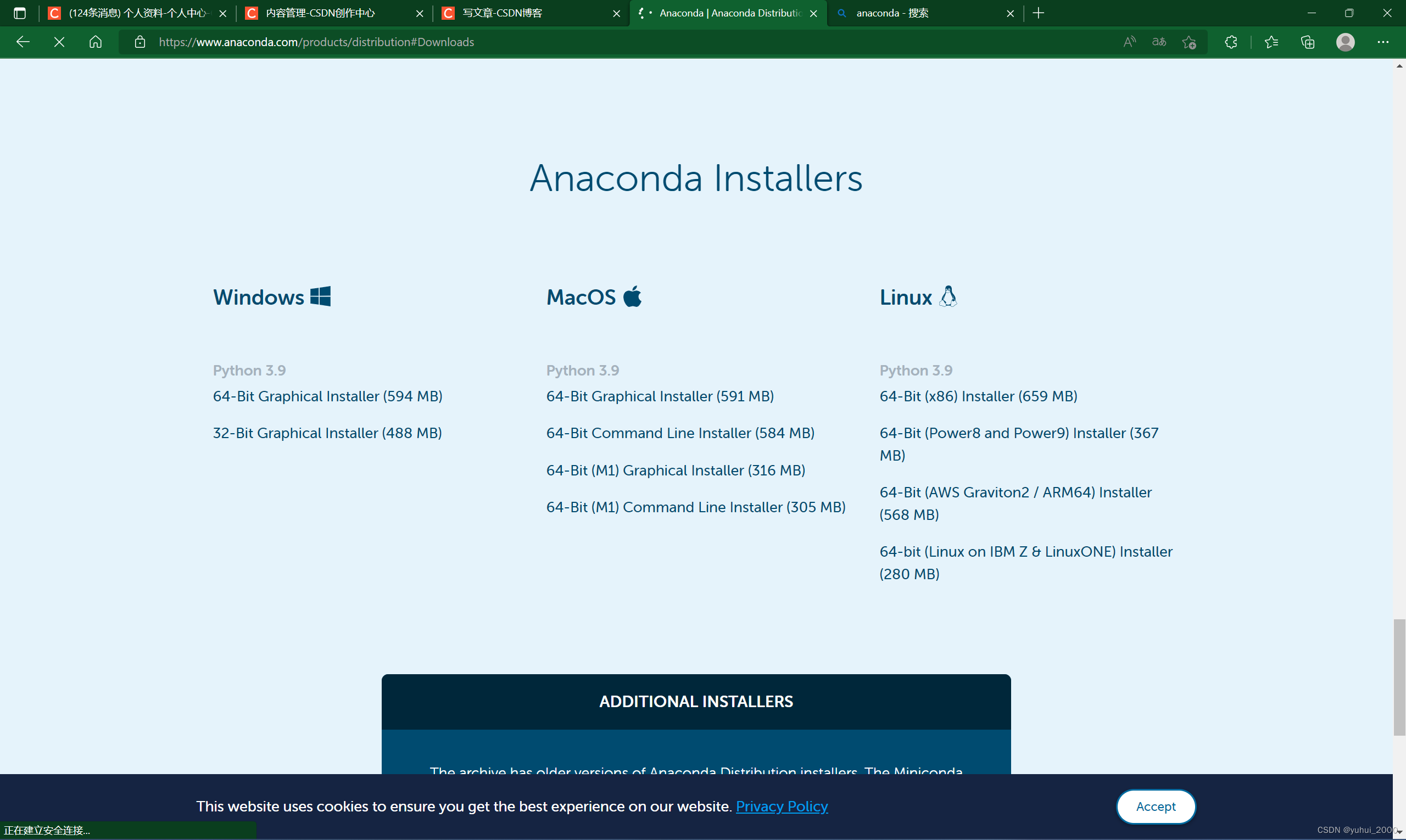Click the ADDITIONAL INSTALLERS header

tap(696, 701)
